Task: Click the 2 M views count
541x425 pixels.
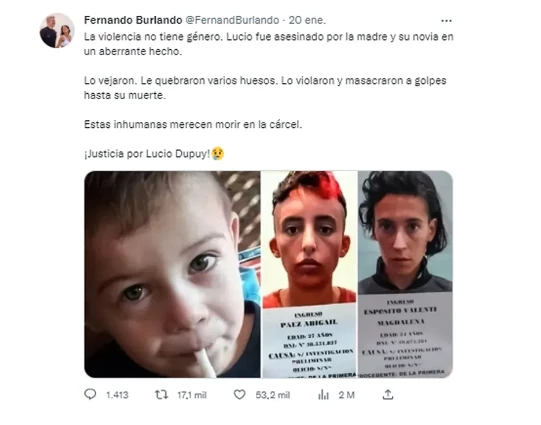Action: (x=346, y=395)
